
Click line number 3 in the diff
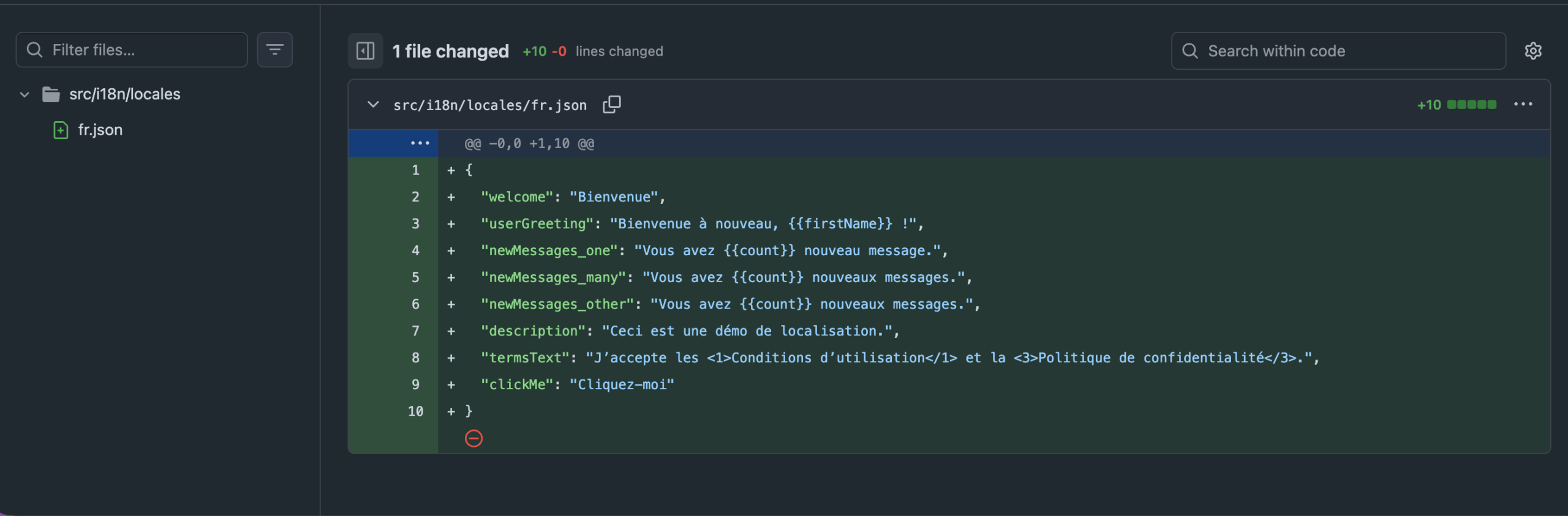pos(415,223)
